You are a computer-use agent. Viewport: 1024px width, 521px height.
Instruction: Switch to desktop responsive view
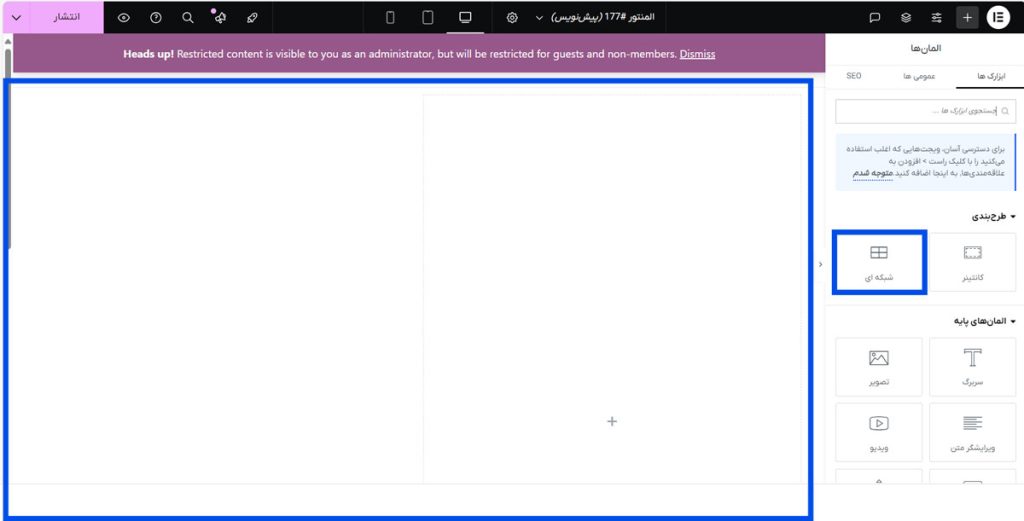(465, 17)
